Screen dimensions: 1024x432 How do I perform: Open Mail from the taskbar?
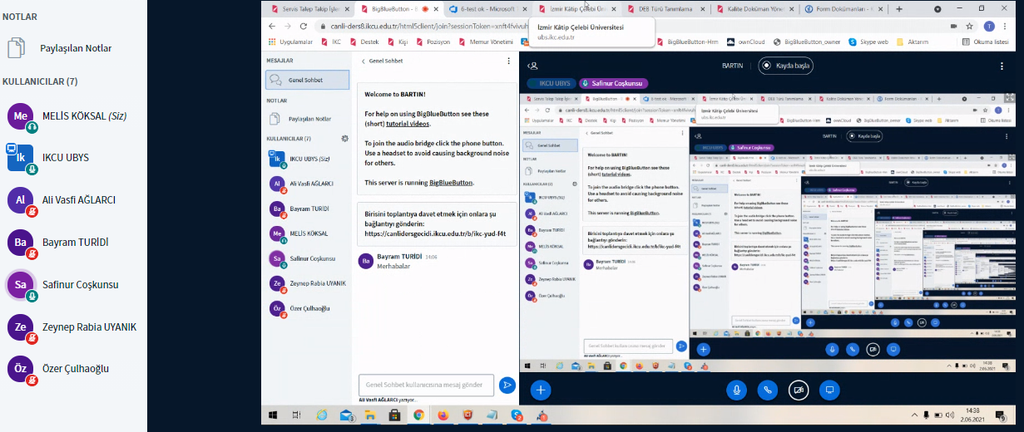[346, 414]
